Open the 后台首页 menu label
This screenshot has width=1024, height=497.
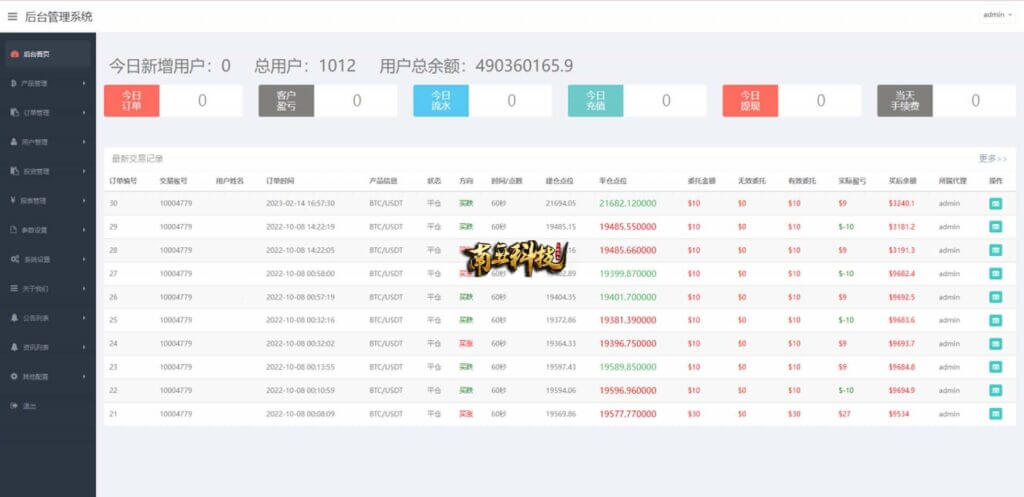coord(37,54)
